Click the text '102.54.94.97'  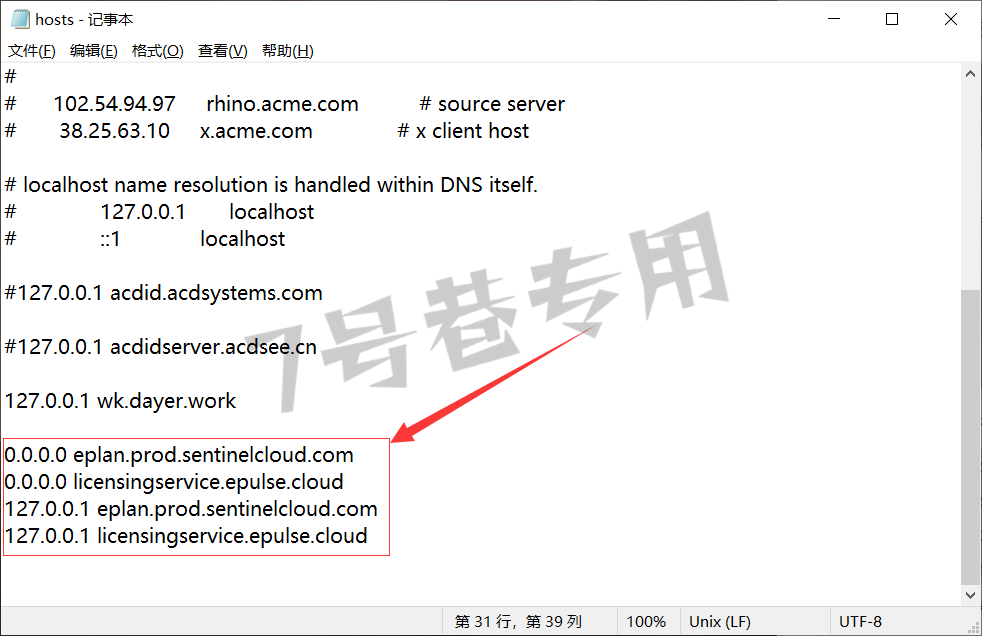[115, 104]
